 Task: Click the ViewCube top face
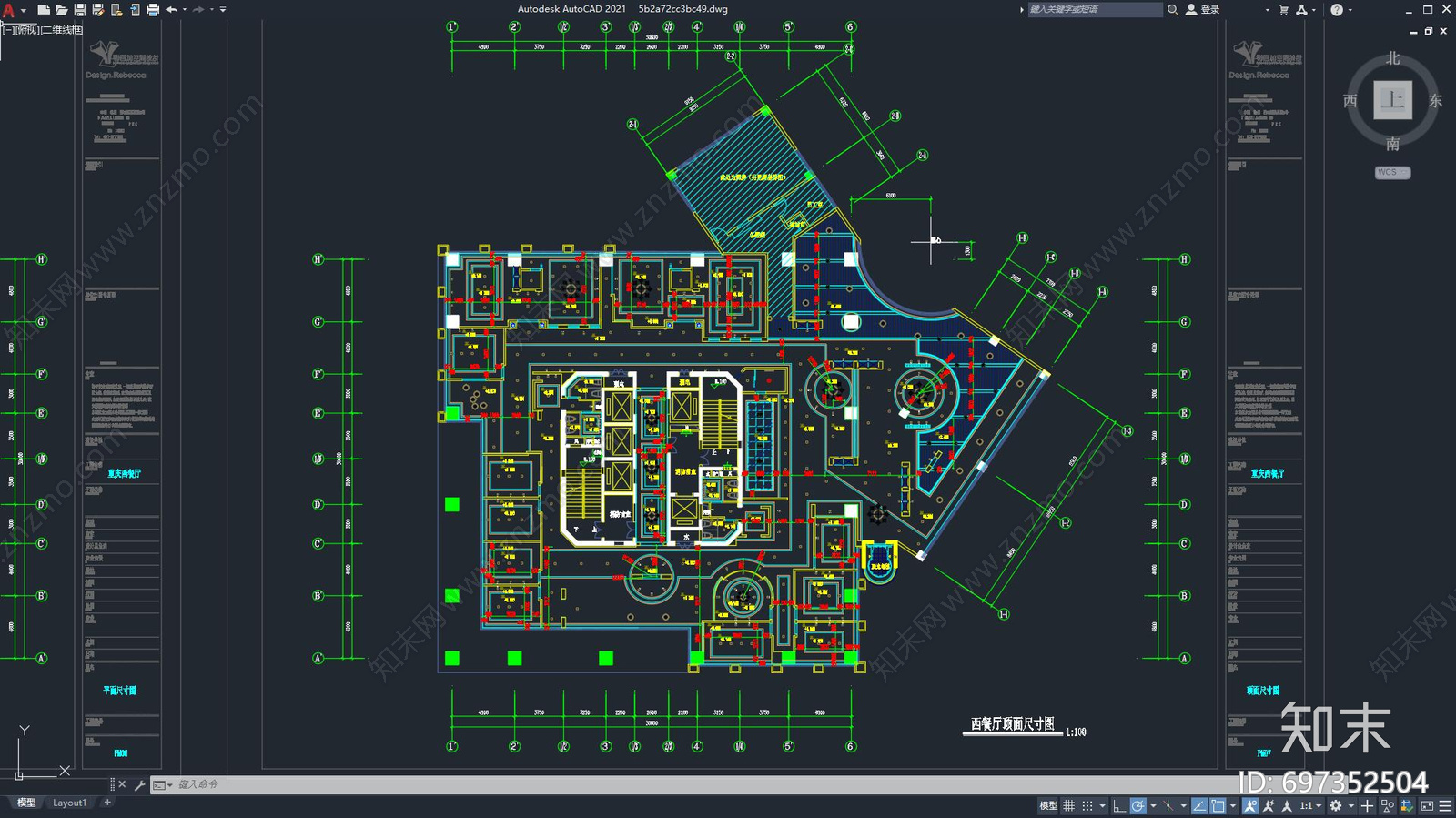[x=1392, y=100]
